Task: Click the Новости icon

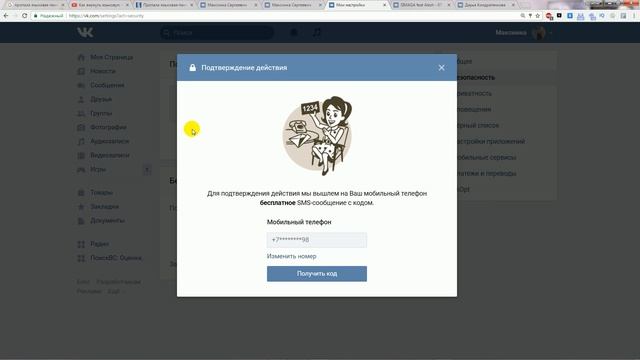Action: (81, 71)
